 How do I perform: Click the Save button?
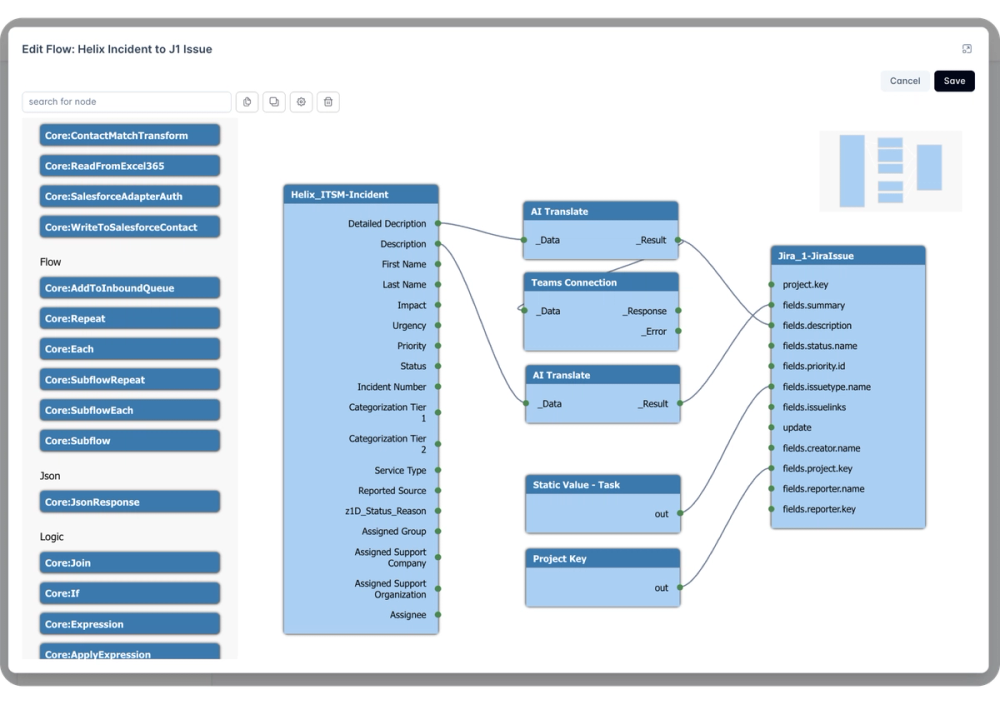pos(954,81)
